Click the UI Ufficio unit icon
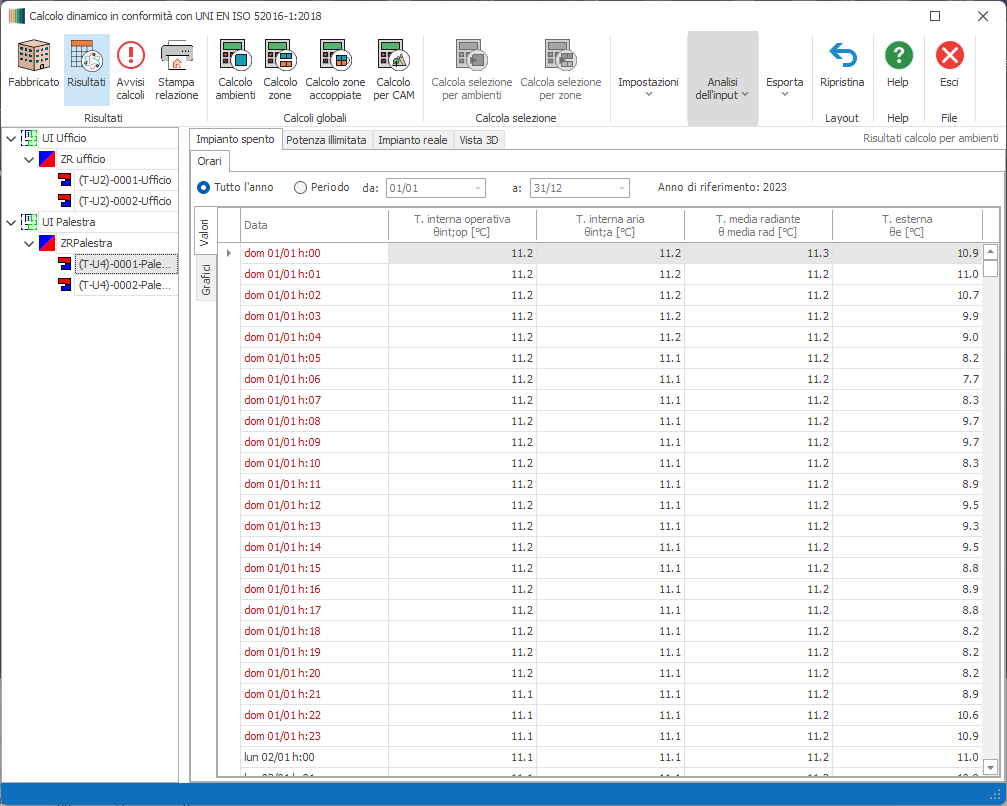The image size is (1007, 806). click(x=29, y=137)
